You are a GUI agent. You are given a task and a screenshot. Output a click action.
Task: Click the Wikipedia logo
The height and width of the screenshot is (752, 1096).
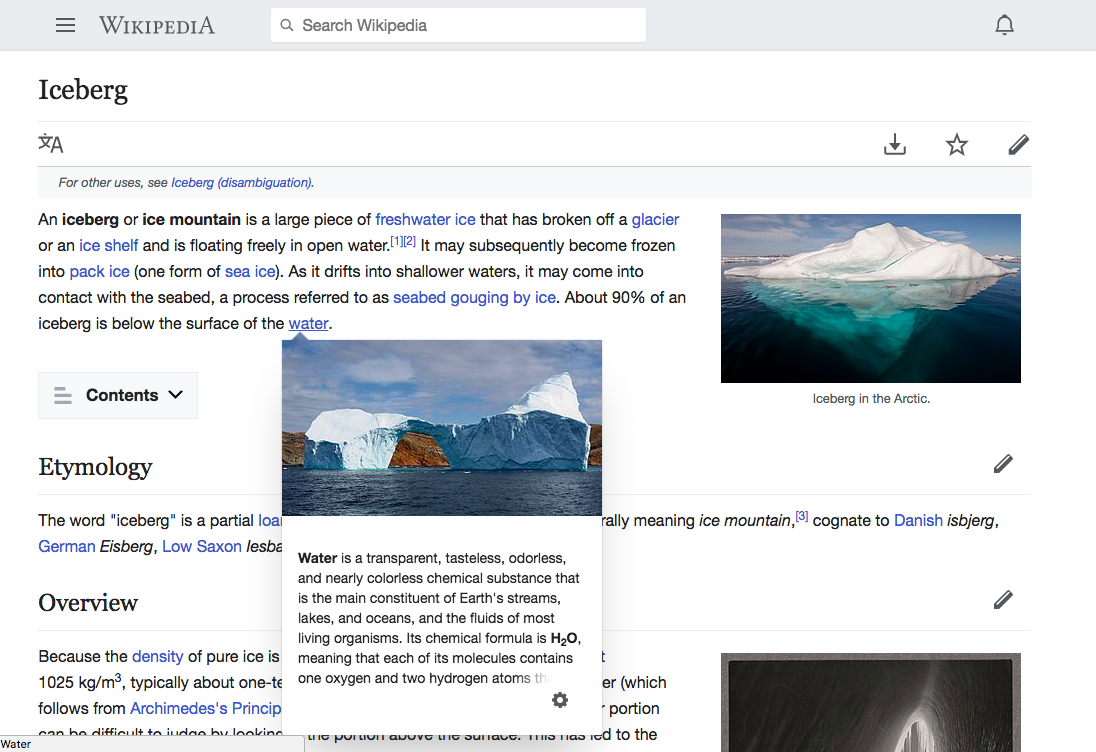tap(157, 25)
